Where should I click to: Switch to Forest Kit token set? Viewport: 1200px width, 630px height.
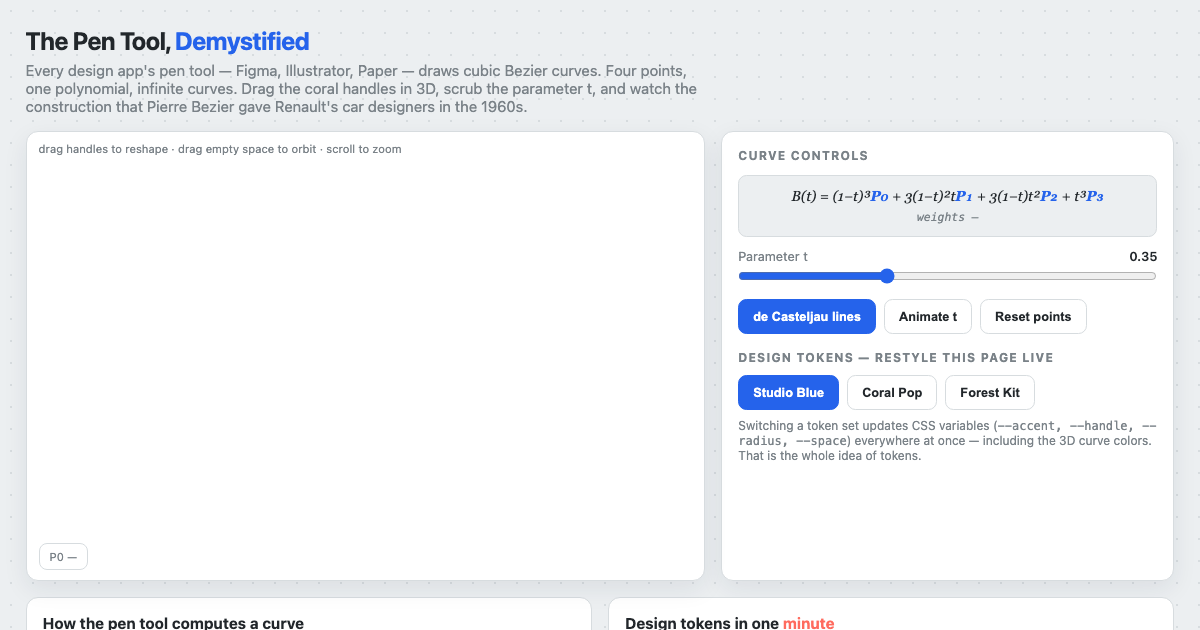pos(990,392)
